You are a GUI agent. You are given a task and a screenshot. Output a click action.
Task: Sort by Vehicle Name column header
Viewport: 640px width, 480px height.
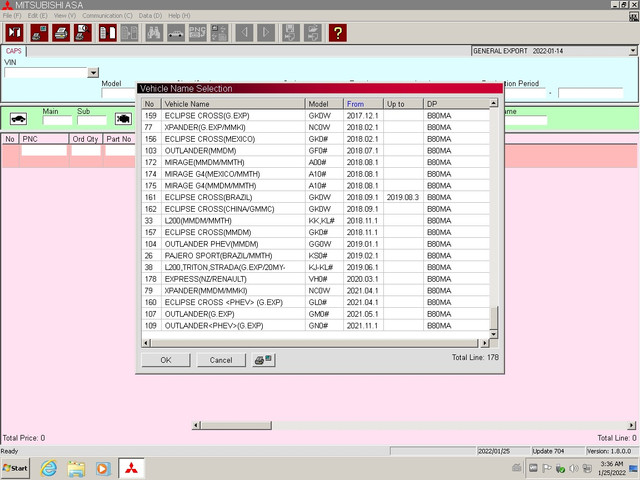click(x=233, y=104)
